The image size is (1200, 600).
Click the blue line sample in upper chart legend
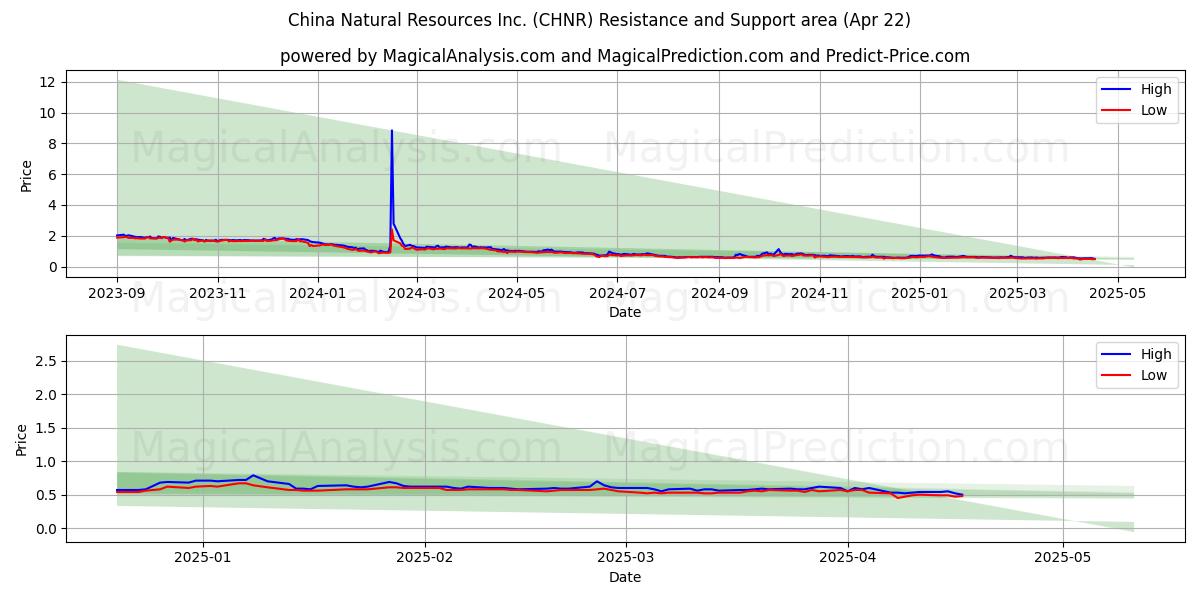point(1117,90)
